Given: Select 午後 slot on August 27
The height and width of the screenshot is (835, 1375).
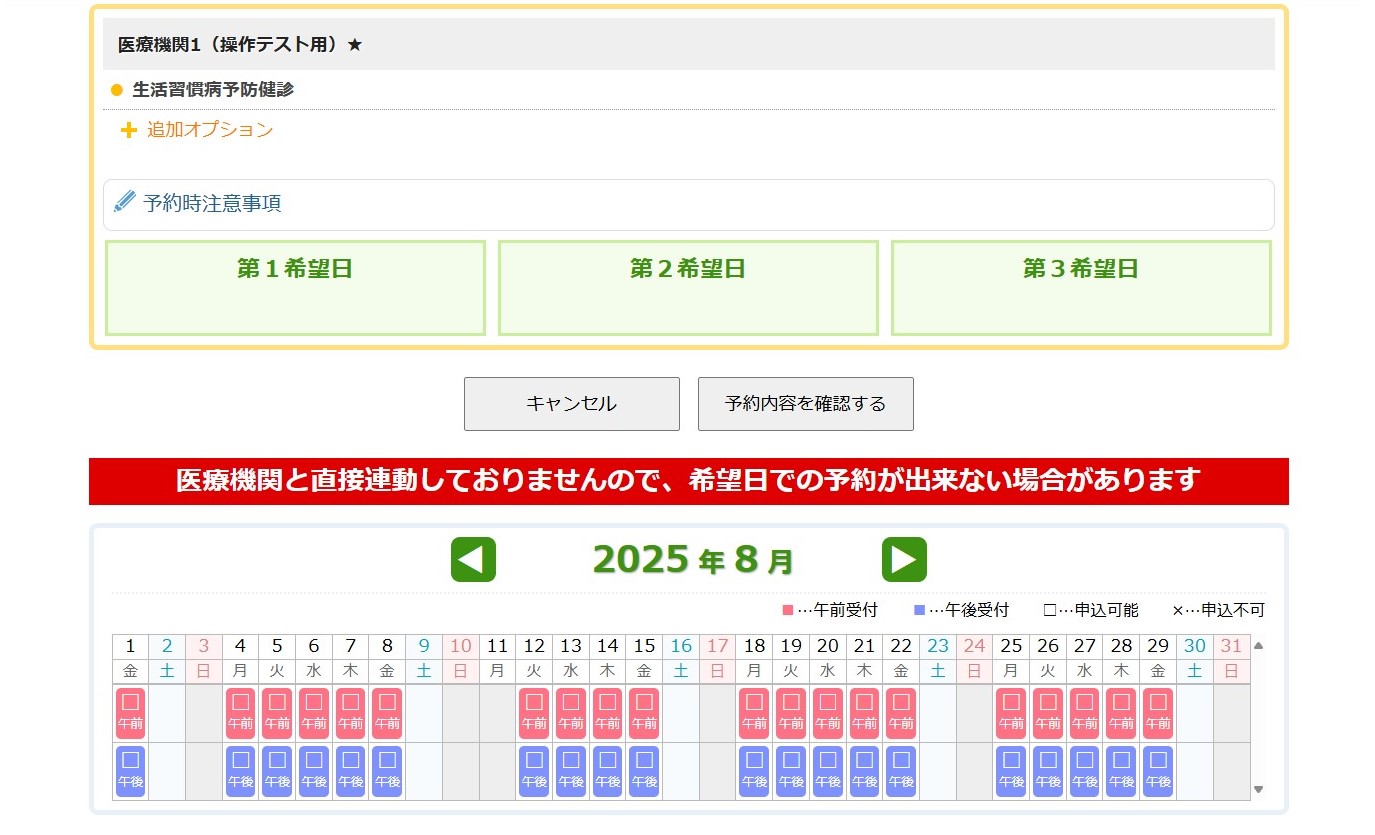Looking at the screenshot, I should click(x=1084, y=771).
